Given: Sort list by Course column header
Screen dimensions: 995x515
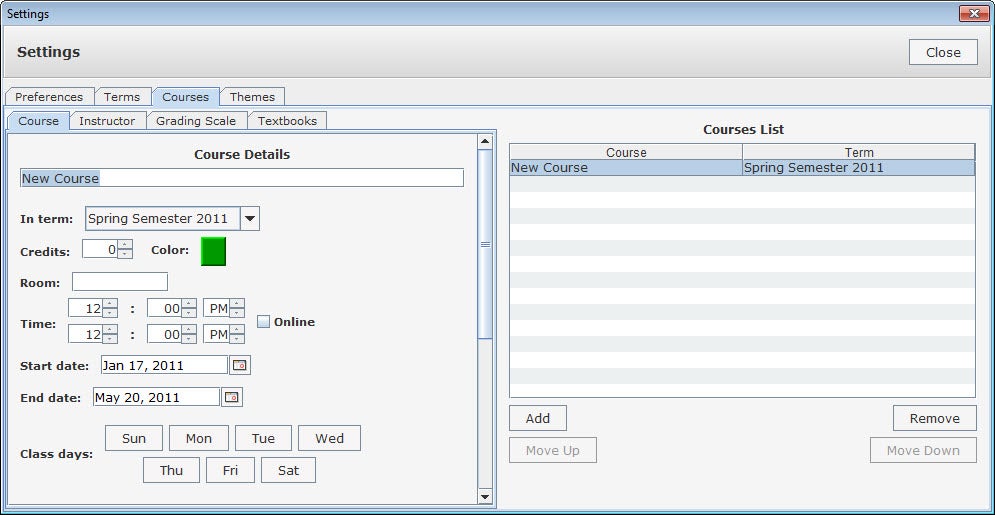Looking at the screenshot, I should click(626, 152).
